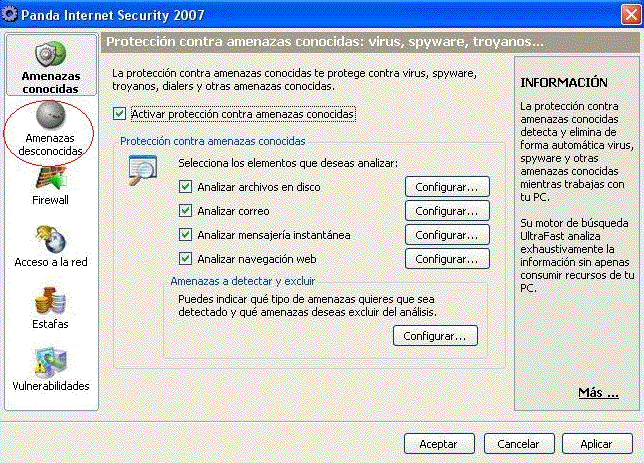Viewport: 644px width, 463px height.
Task: Open the Acceso a la red icon
Action: click(x=51, y=238)
